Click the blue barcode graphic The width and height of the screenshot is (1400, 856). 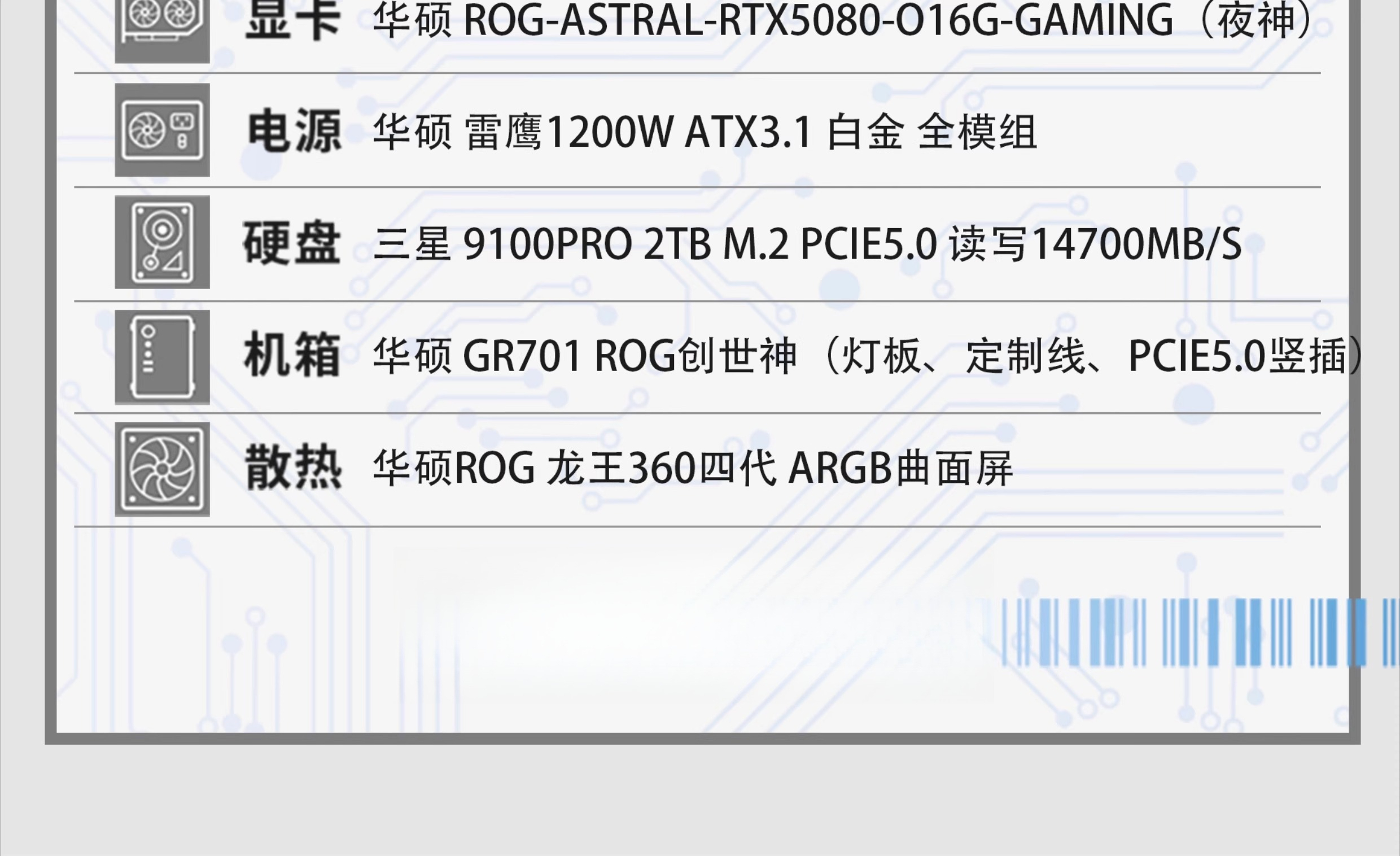pyautogui.click(x=1200, y=632)
